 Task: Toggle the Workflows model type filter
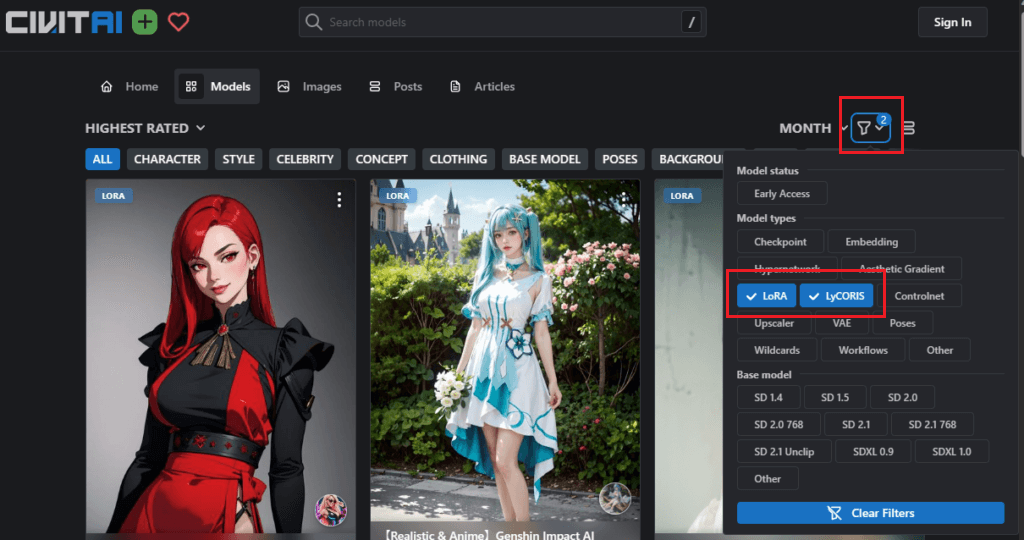[x=863, y=350]
